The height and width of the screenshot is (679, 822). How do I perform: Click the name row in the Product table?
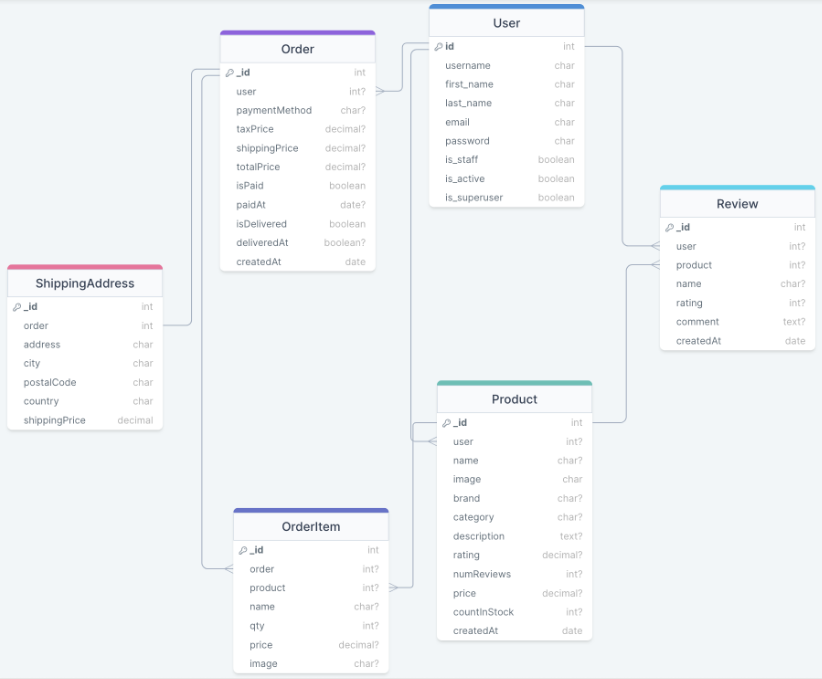tap(514, 460)
